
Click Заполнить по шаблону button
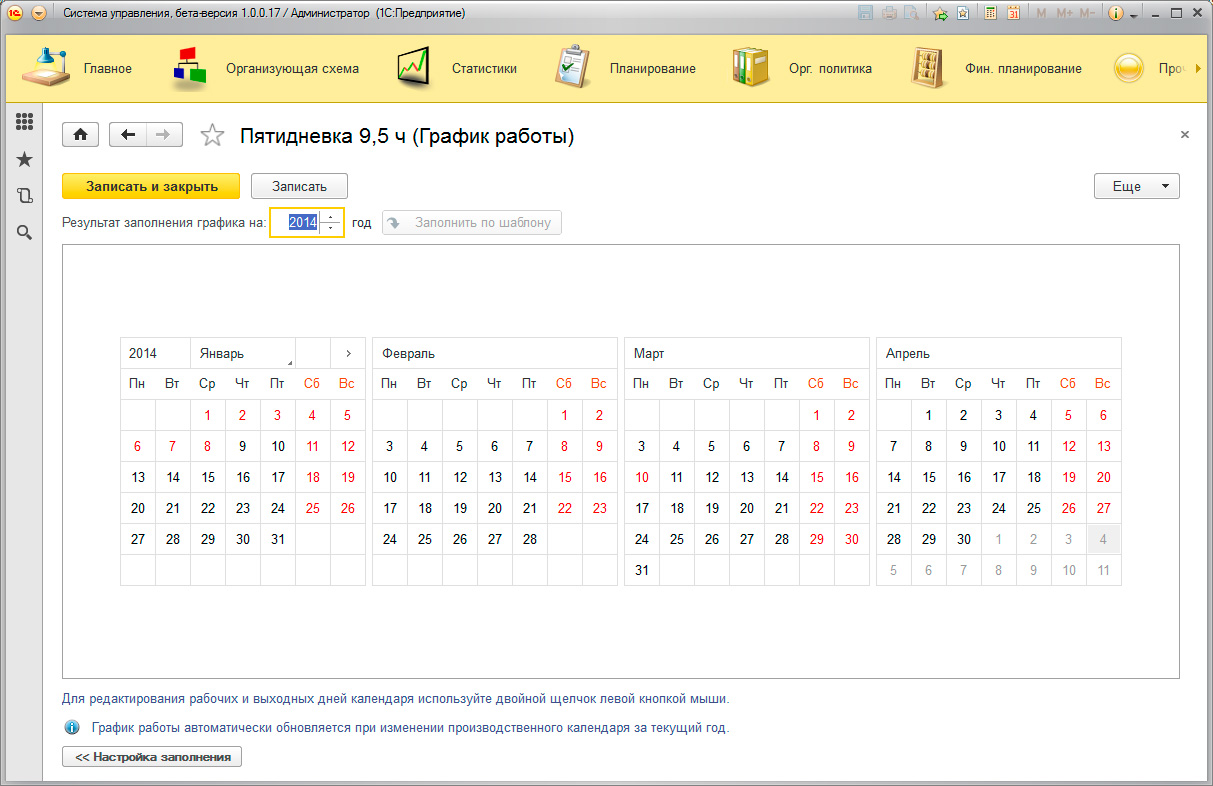[472, 222]
